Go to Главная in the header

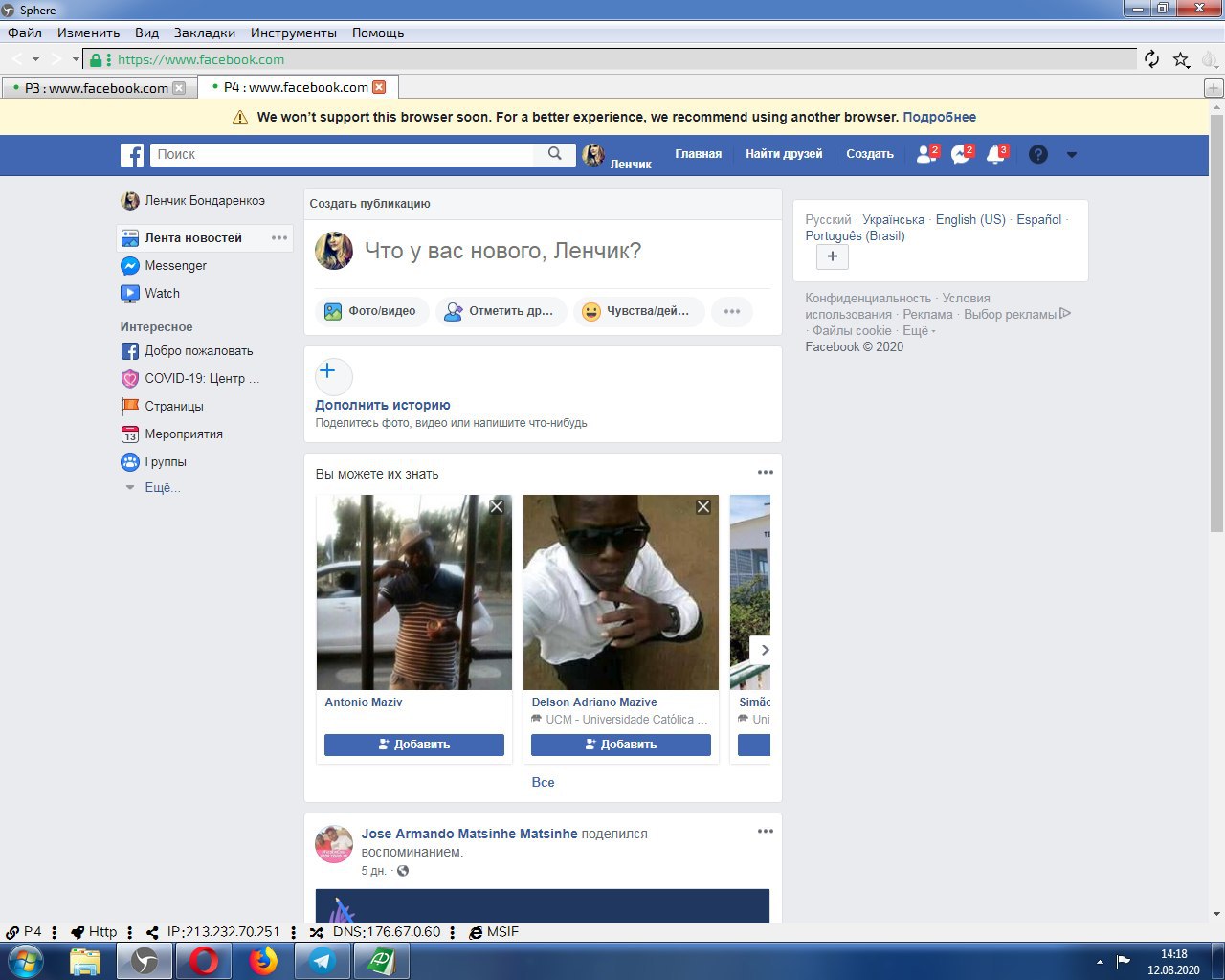pyautogui.click(x=699, y=154)
